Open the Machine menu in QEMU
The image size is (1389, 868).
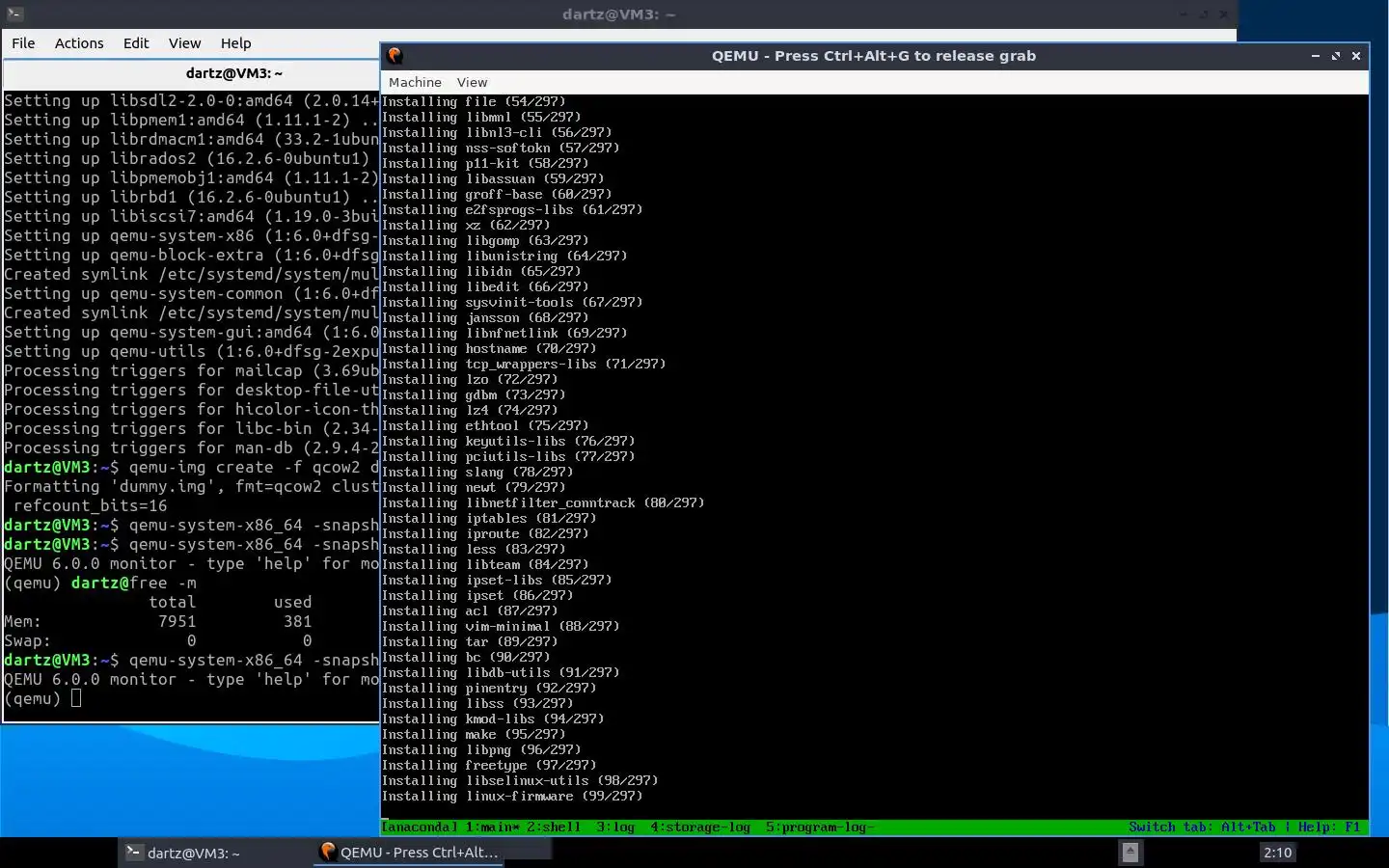coord(415,83)
